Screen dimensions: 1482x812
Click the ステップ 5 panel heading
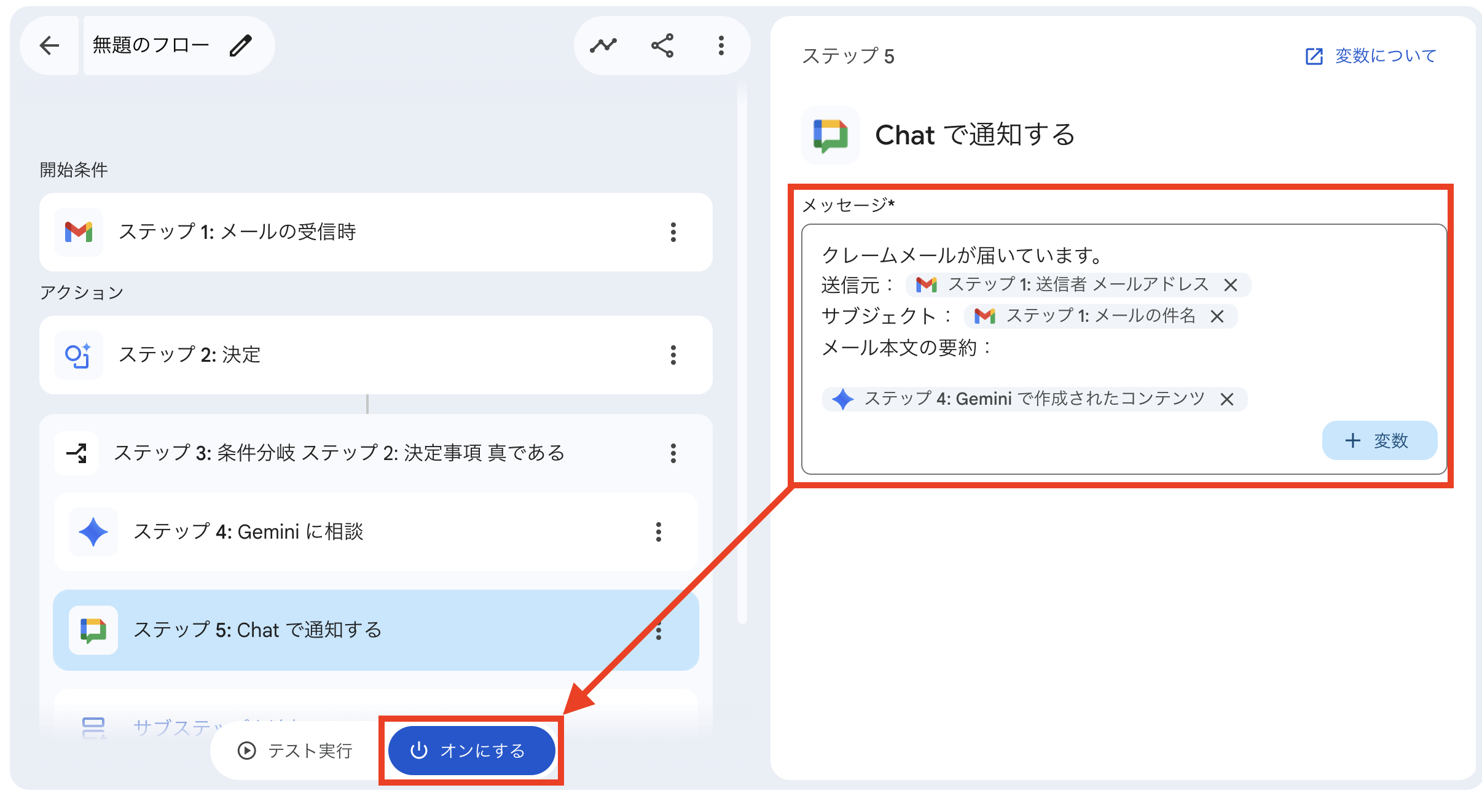click(848, 57)
